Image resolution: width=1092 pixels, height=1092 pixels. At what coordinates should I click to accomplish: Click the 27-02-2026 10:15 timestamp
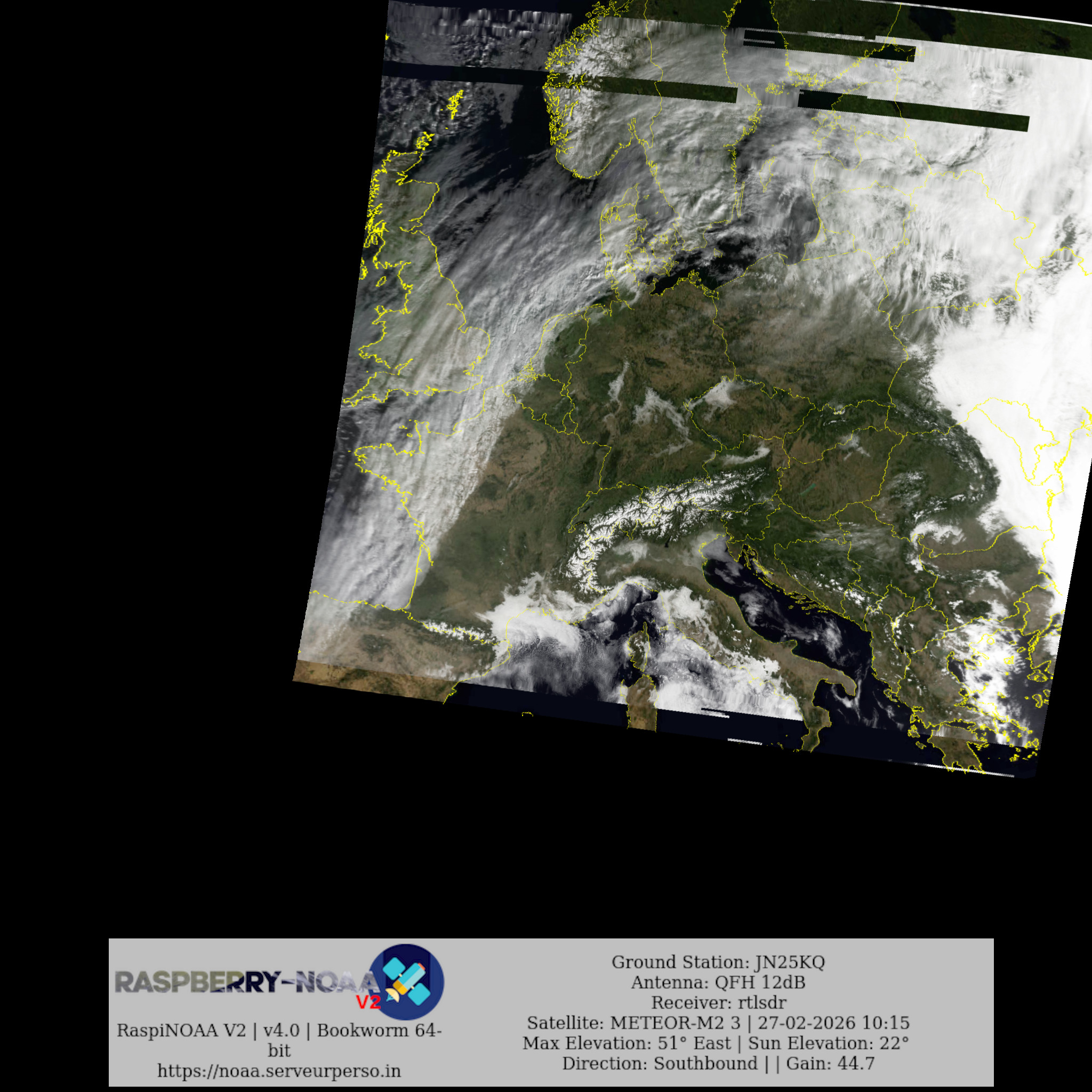834,1023
